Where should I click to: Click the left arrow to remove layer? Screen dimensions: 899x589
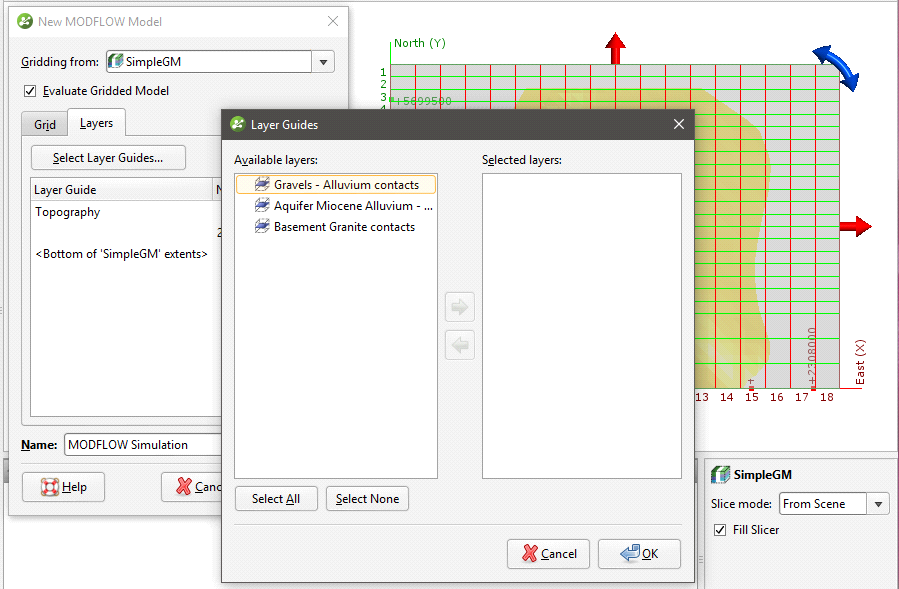tap(459, 346)
